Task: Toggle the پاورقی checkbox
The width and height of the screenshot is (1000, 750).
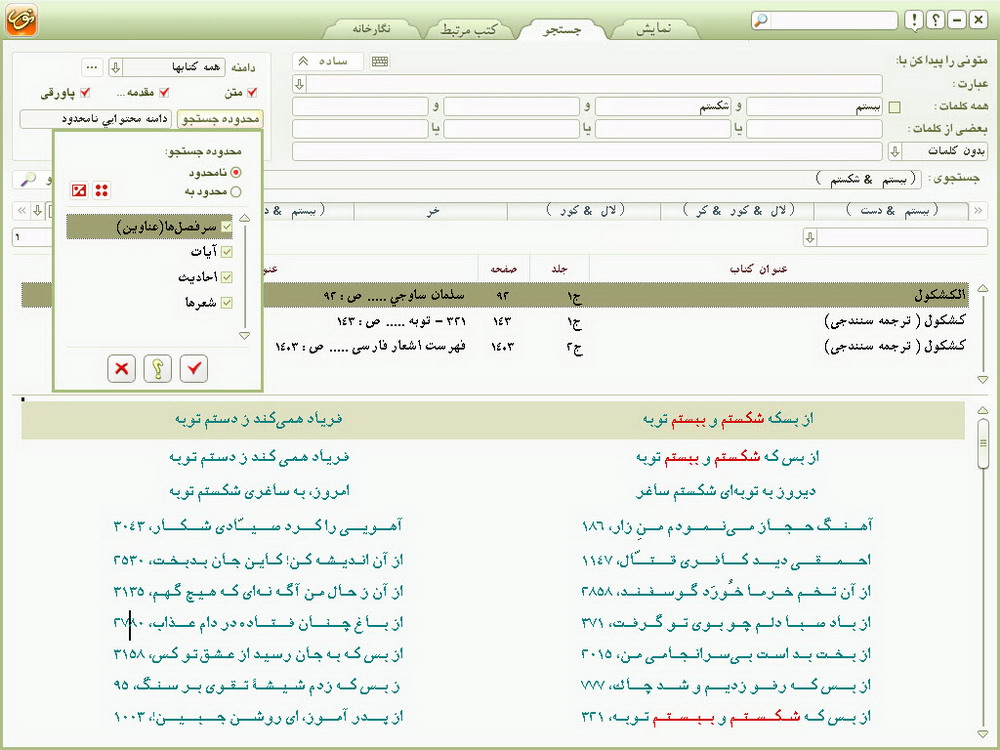Action: point(85,92)
